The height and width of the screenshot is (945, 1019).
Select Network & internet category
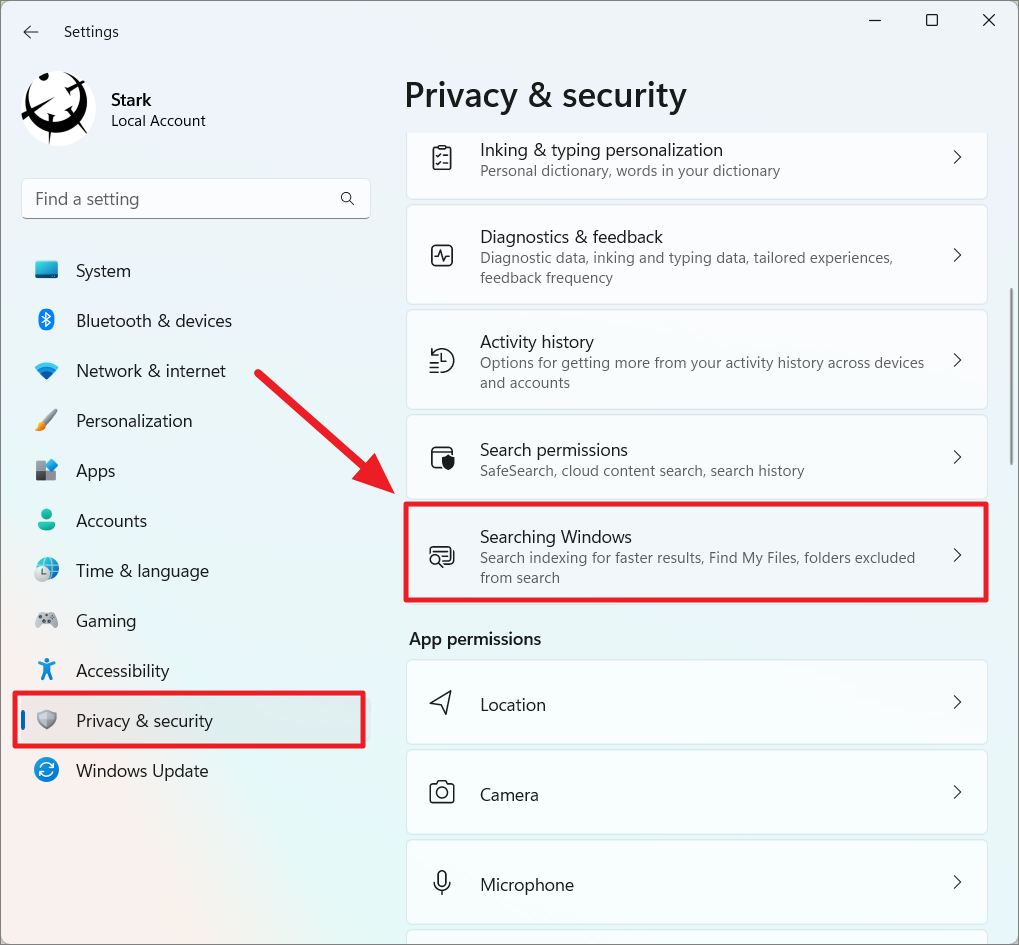[151, 371]
